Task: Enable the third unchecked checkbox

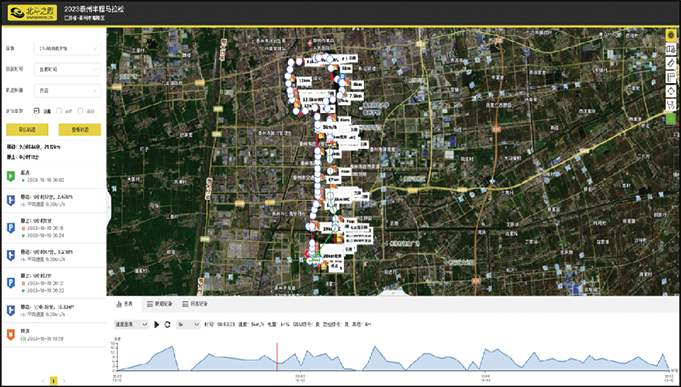Action: click(80, 111)
